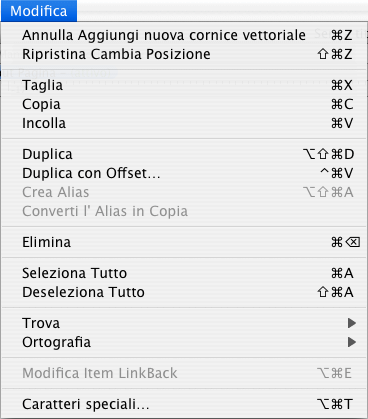Open Caratteri speciali… palette
368x419 pixels.
pyautogui.click(x=184, y=404)
